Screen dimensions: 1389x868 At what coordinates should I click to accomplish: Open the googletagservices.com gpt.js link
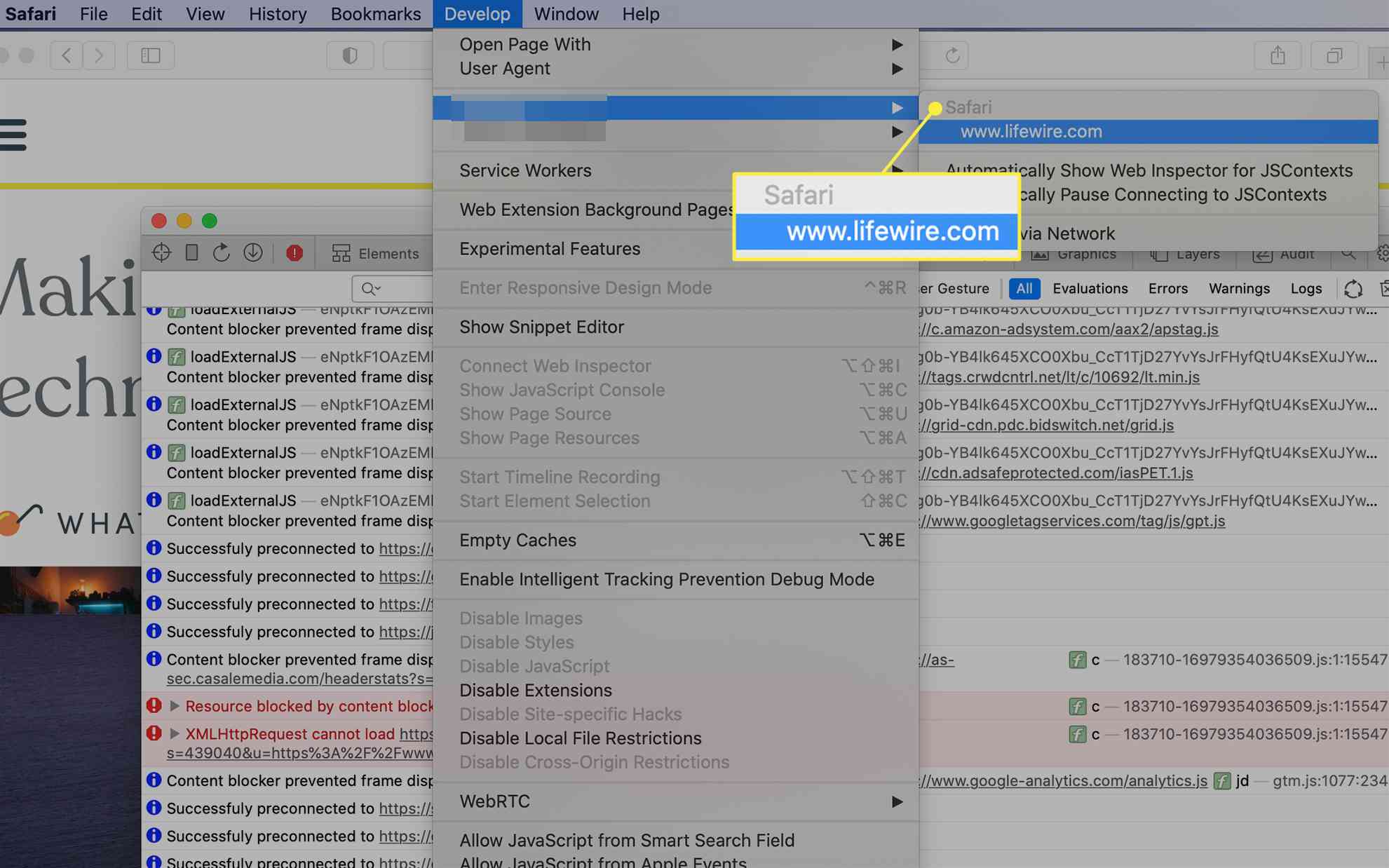tap(1072, 521)
